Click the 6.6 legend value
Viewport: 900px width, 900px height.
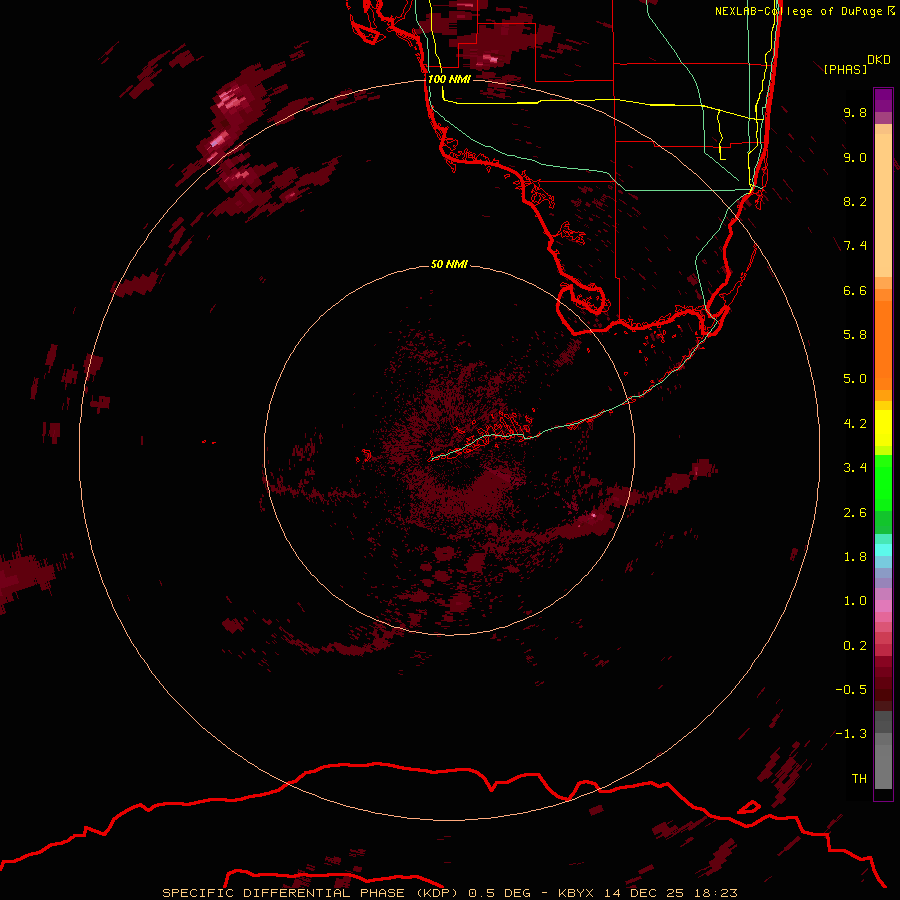855,290
